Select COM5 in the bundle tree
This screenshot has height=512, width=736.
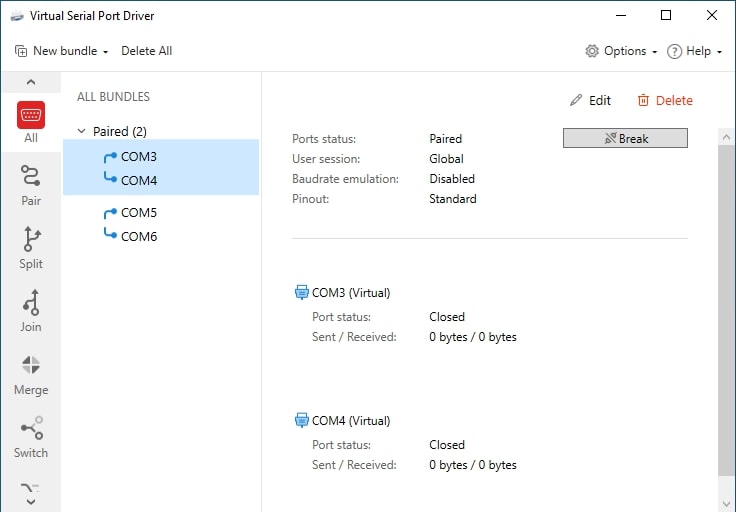click(139, 213)
